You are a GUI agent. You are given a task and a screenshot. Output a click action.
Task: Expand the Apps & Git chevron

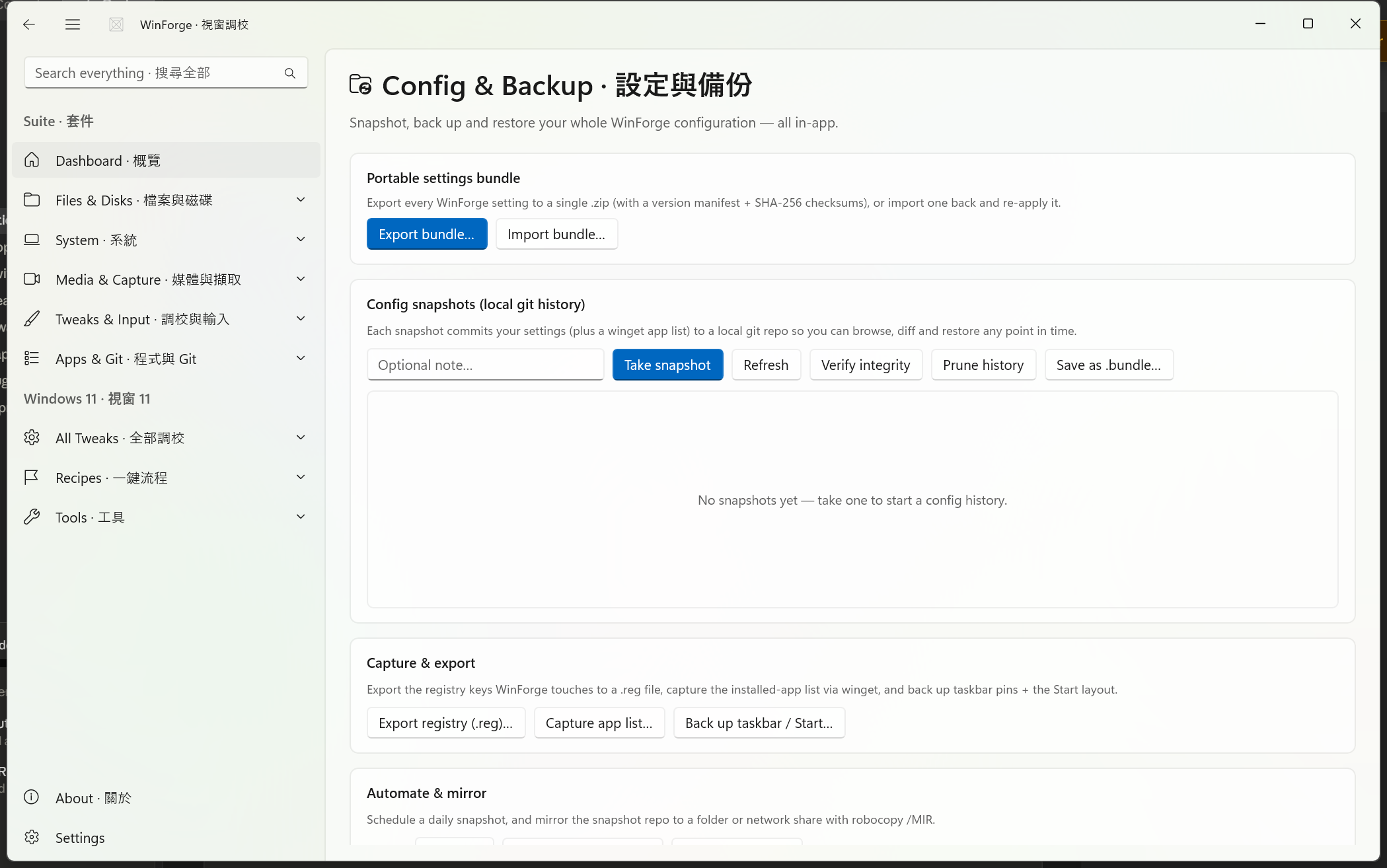pos(301,358)
